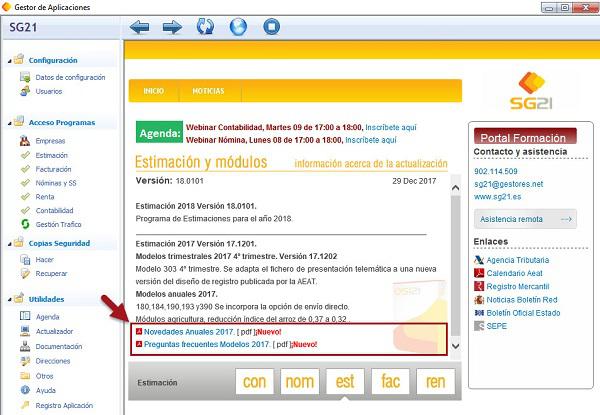The image size is (600, 415).
Task: Click the globe home icon
Action: pos(239,27)
